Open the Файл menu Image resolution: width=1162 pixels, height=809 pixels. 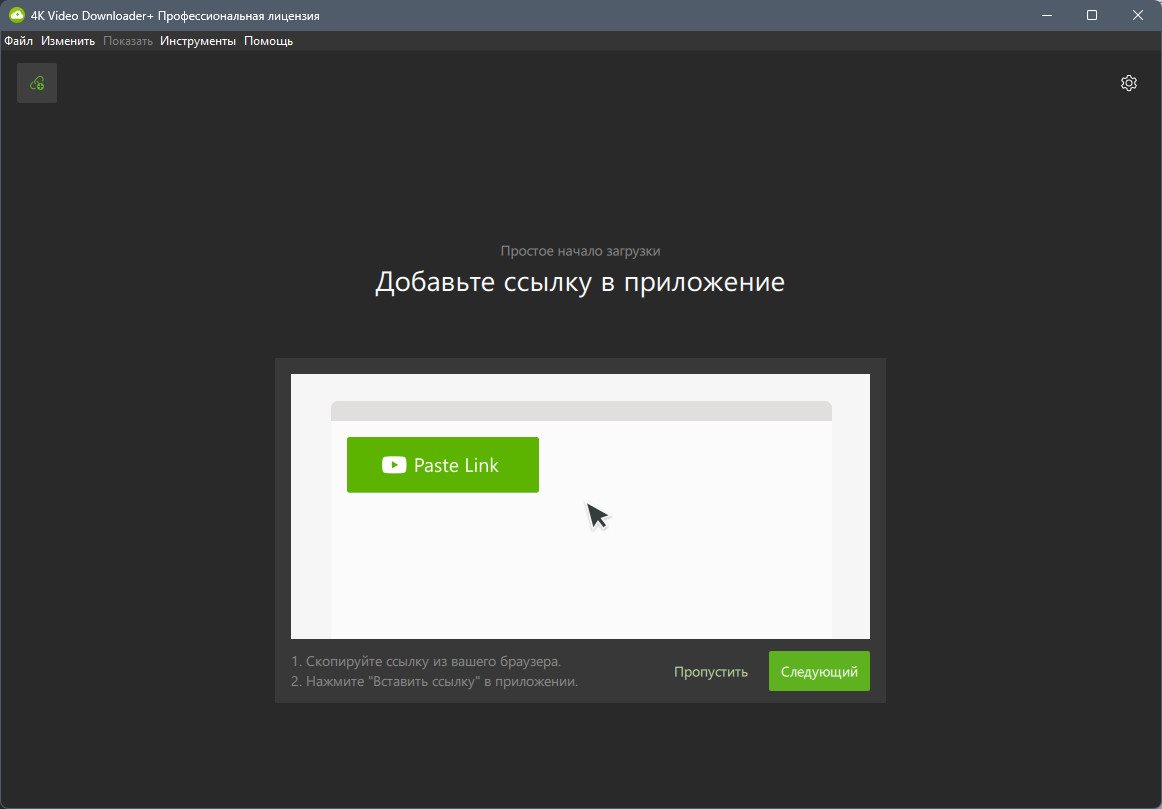click(19, 41)
